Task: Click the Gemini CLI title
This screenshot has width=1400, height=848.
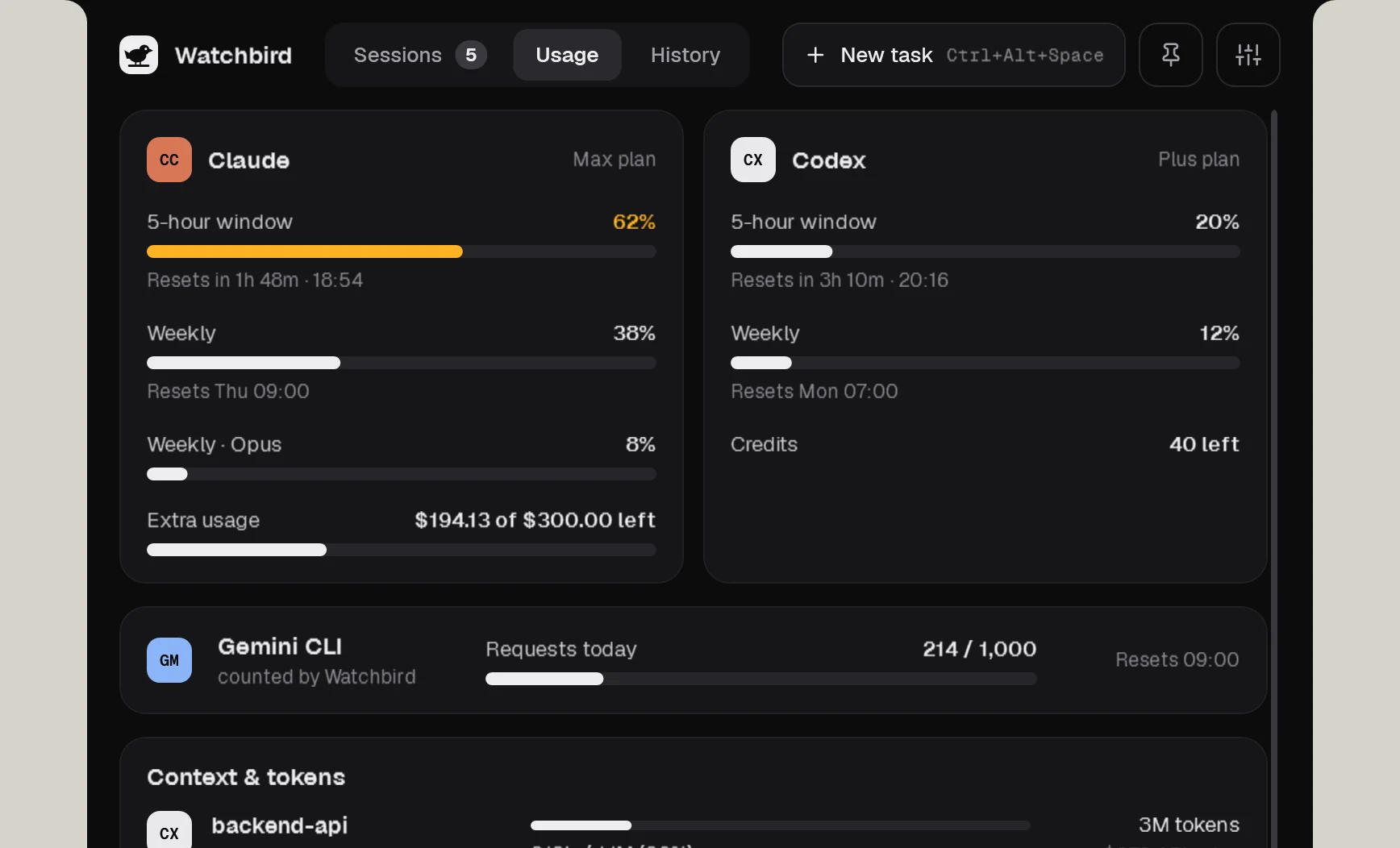Action: [280, 646]
